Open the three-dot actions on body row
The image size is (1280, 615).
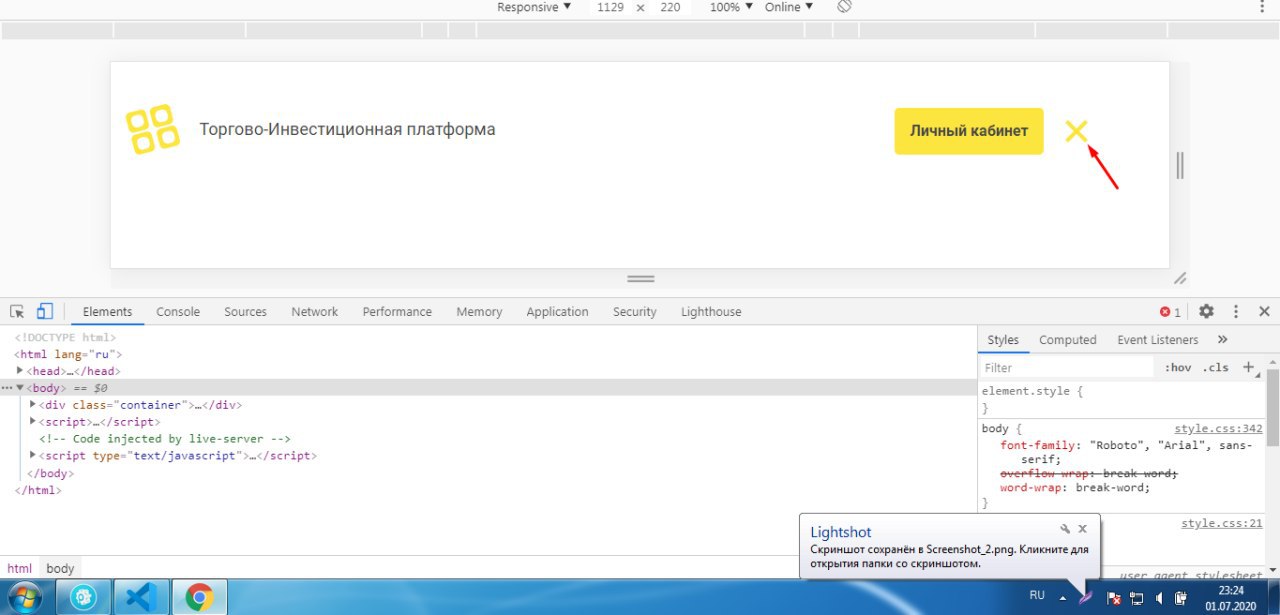click(x=6, y=388)
